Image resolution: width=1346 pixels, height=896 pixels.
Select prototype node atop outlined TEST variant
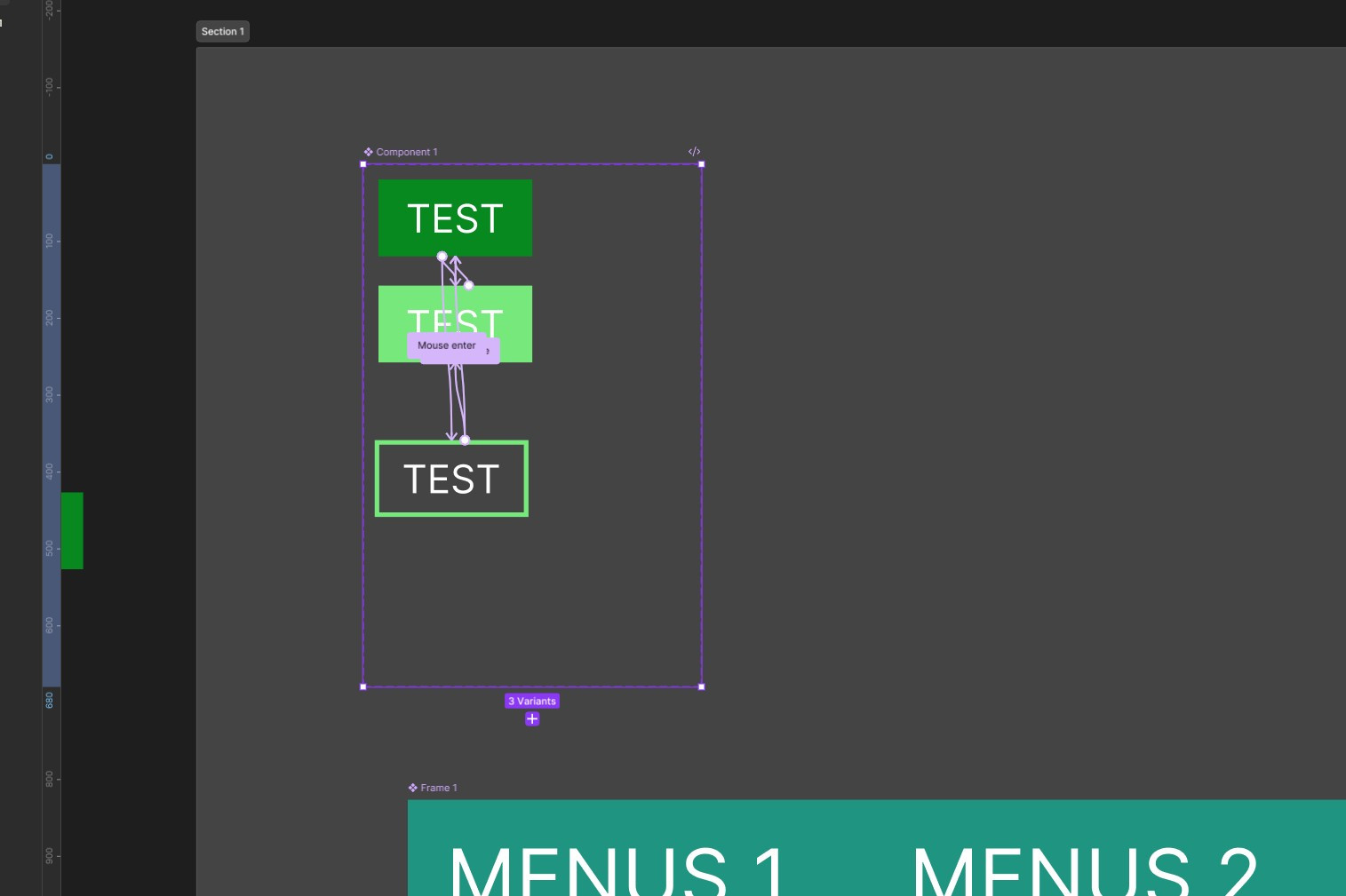465,440
